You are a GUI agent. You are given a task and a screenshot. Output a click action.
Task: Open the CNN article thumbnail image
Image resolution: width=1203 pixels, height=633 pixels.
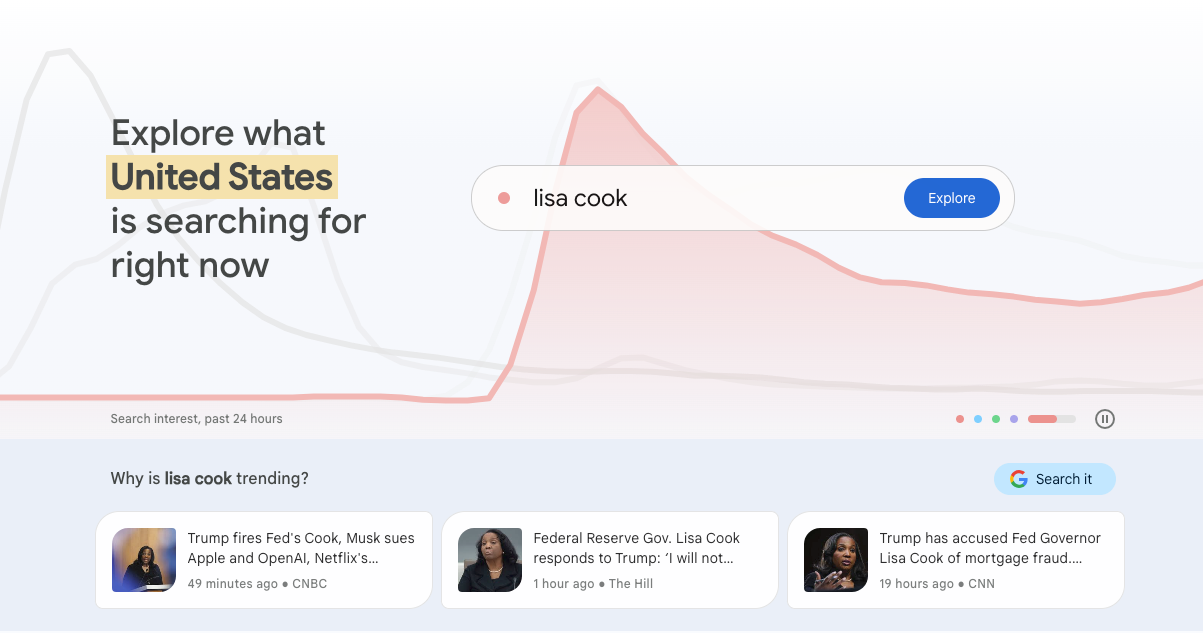click(836, 560)
